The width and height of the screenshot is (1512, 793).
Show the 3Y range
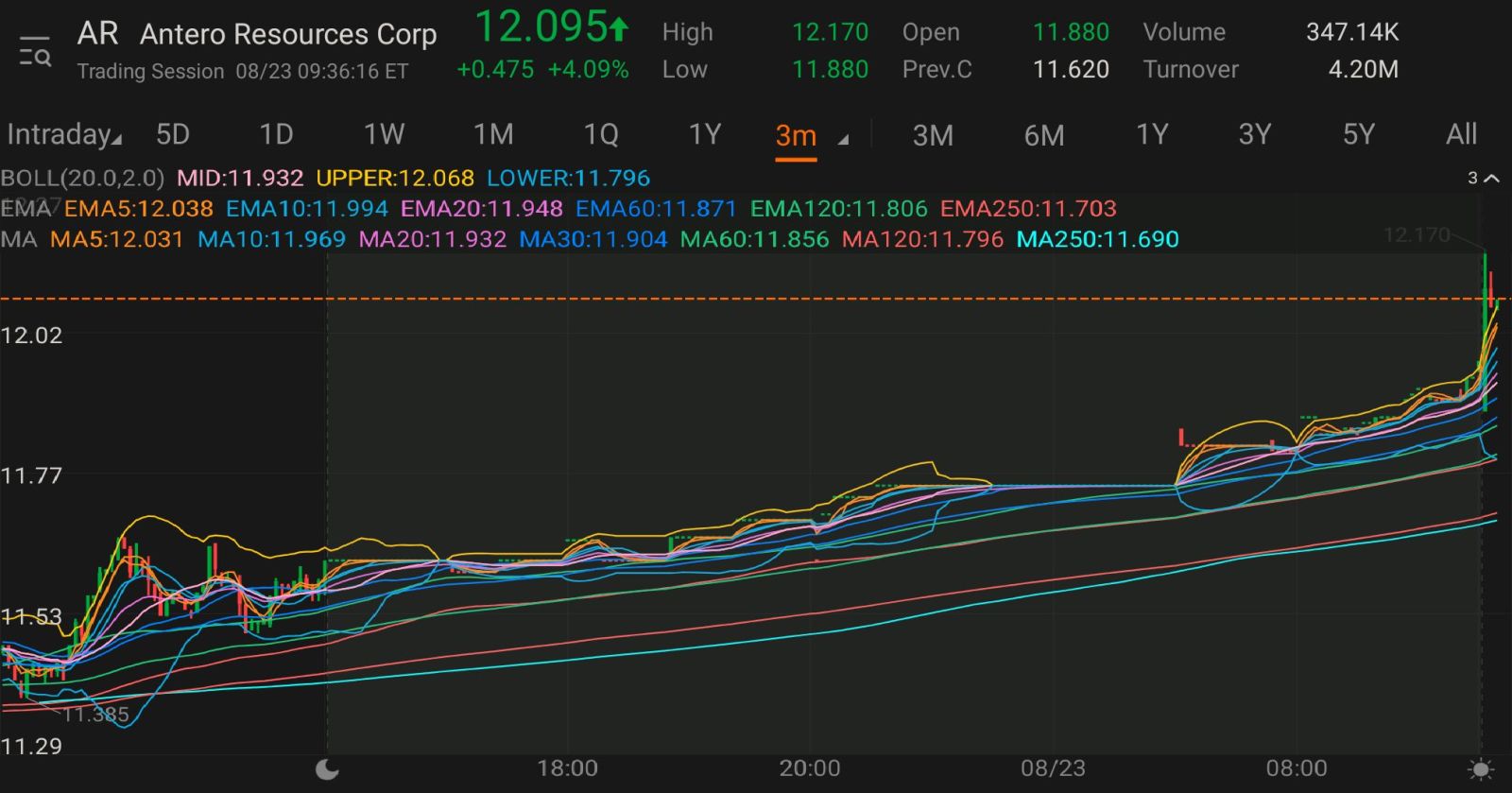1255,134
